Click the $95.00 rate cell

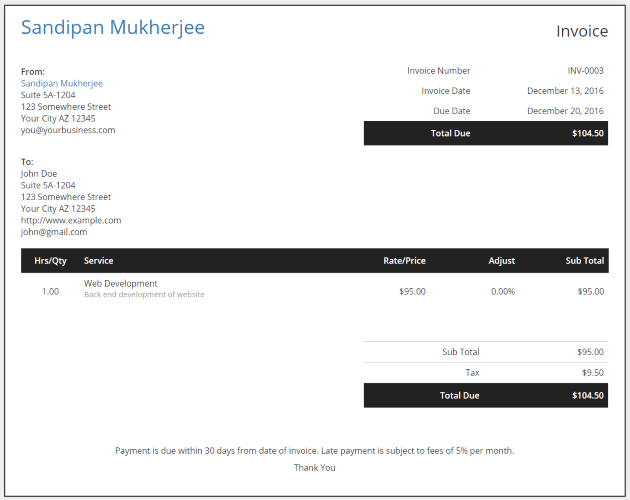pyautogui.click(x=412, y=291)
